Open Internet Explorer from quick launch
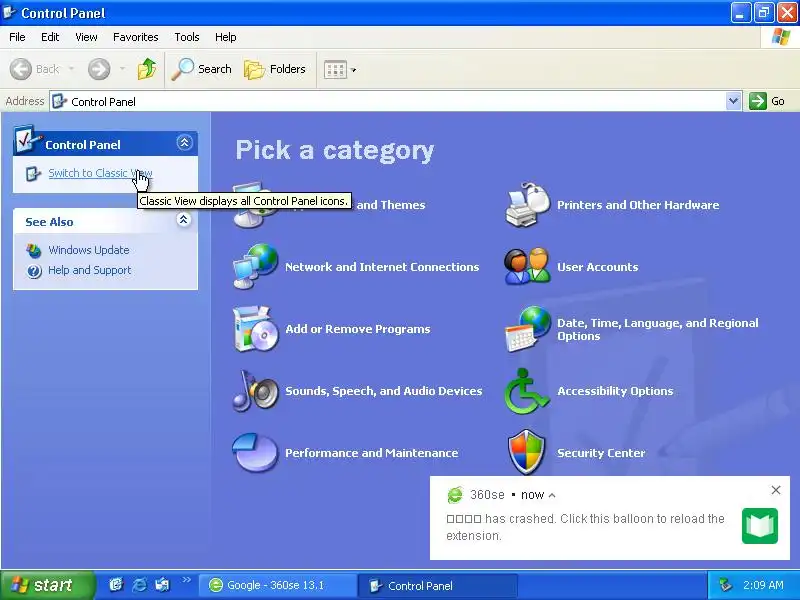Screen dimensions: 800x600 click(139, 585)
